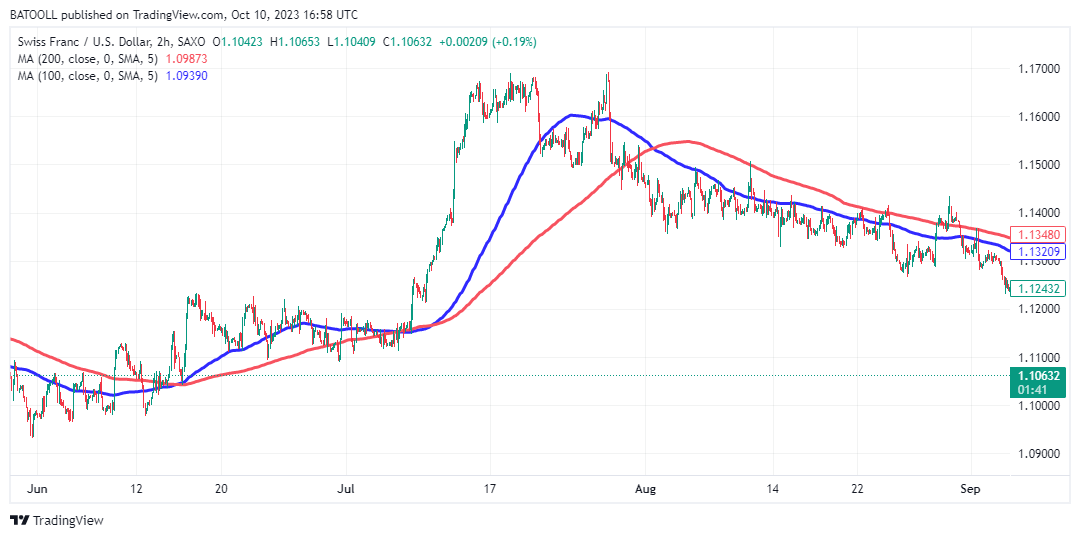
Task: Click the 17 date label on time axis
Action: click(x=489, y=490)
